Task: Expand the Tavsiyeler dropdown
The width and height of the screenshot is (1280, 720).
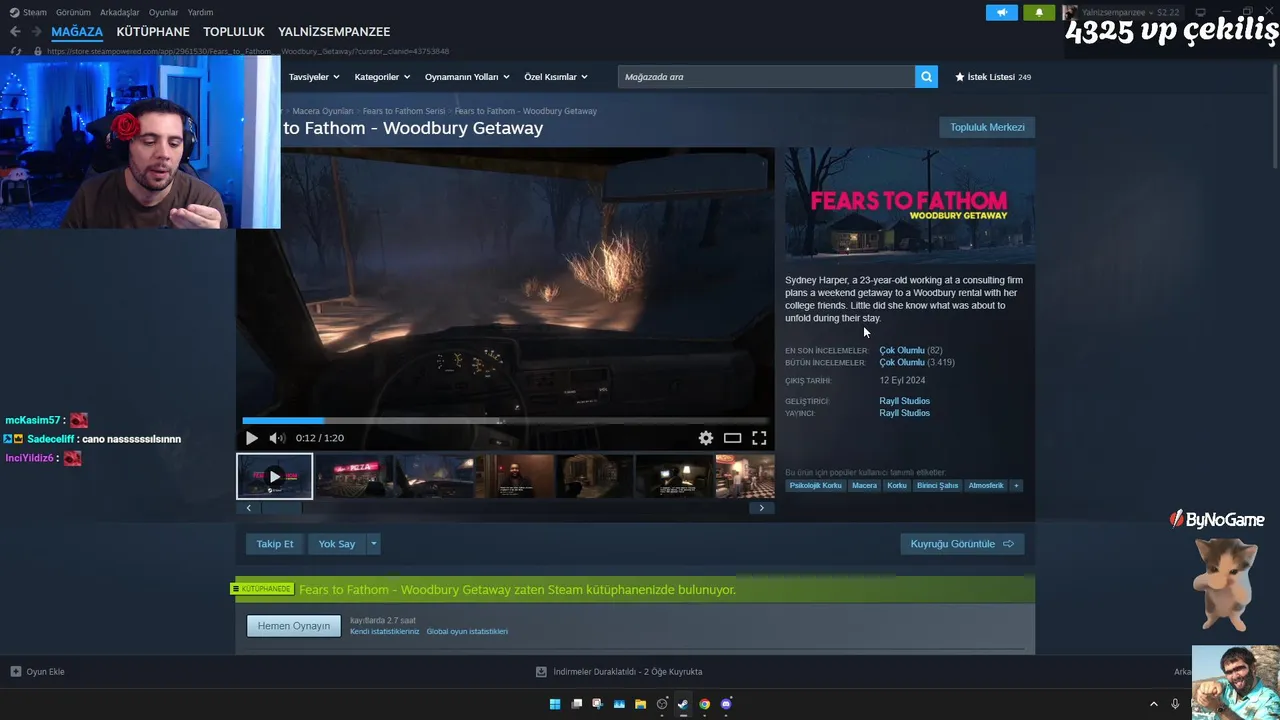Action: coord(314,77)
